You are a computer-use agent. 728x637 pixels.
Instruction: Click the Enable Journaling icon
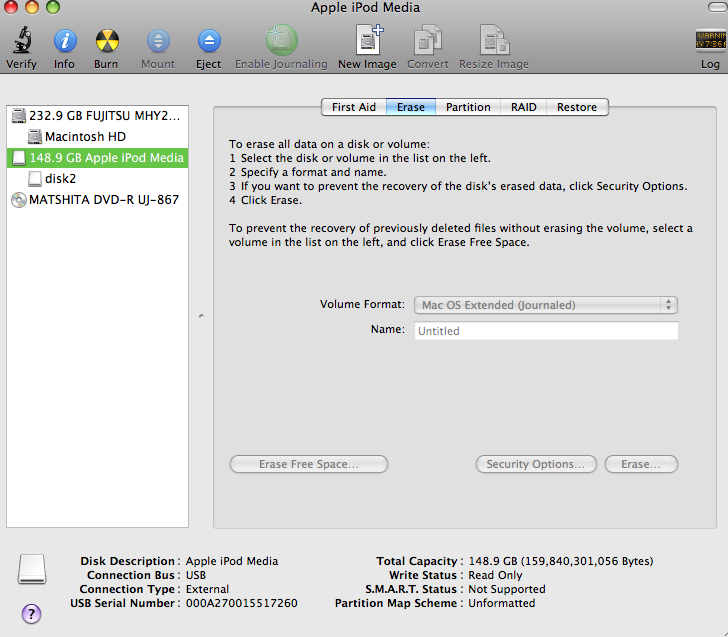281,40
